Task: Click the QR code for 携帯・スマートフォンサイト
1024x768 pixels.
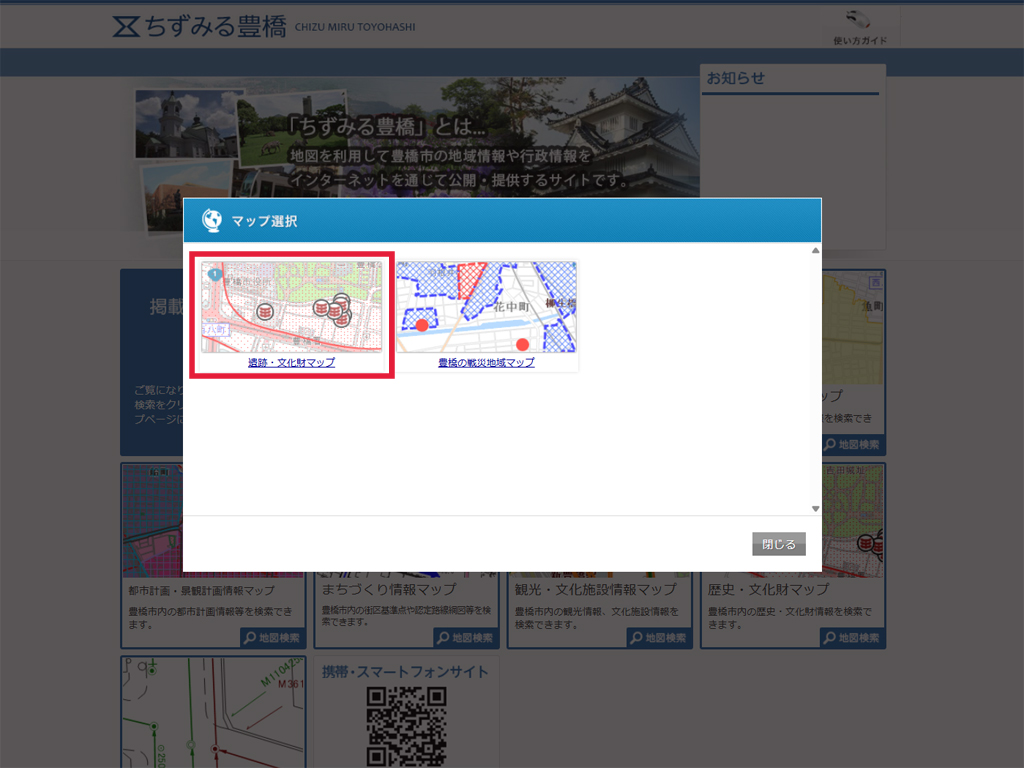Action: tap(406, 726)
